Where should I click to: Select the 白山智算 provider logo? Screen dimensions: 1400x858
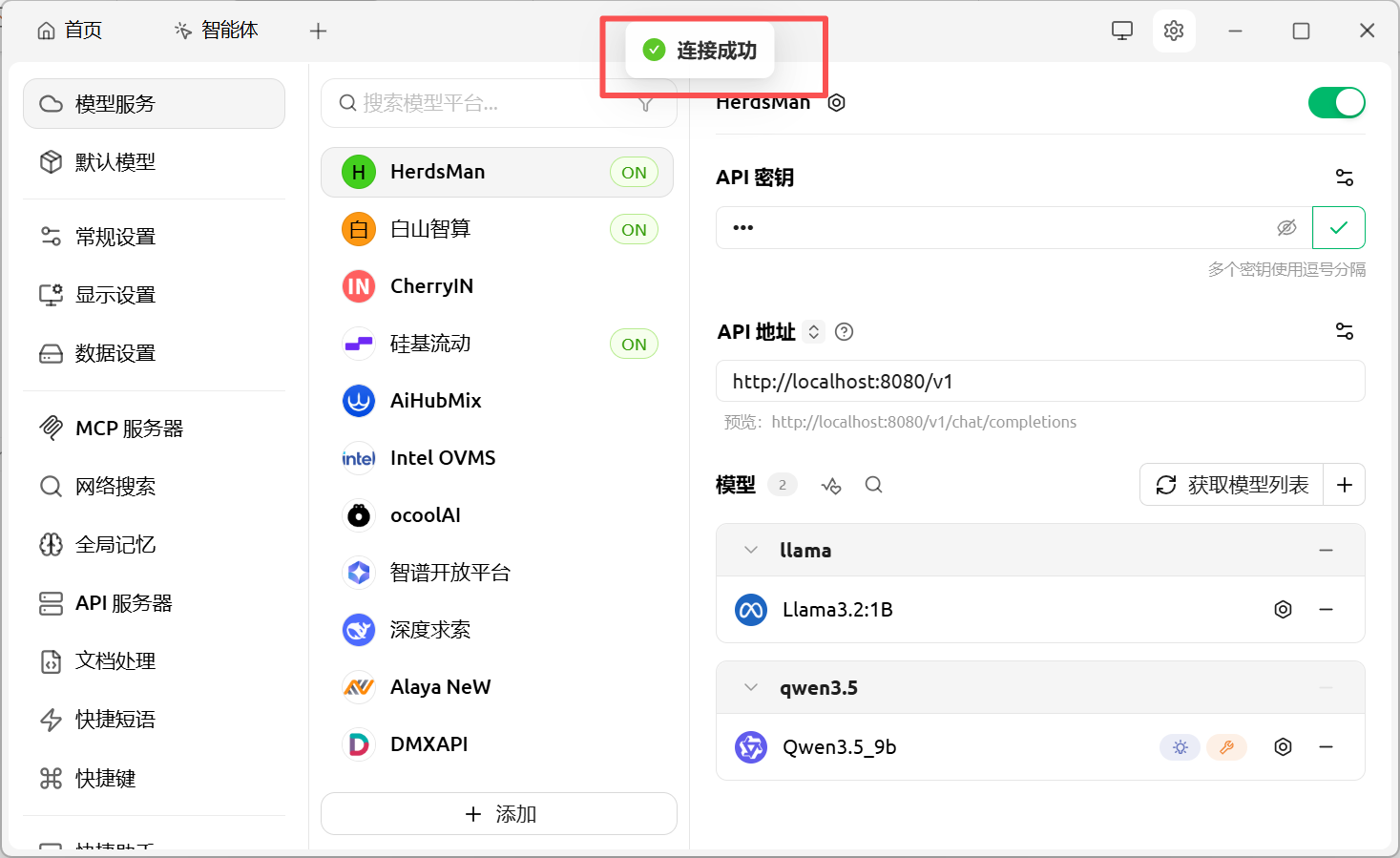pyautogui.click(x=359, y=229)
